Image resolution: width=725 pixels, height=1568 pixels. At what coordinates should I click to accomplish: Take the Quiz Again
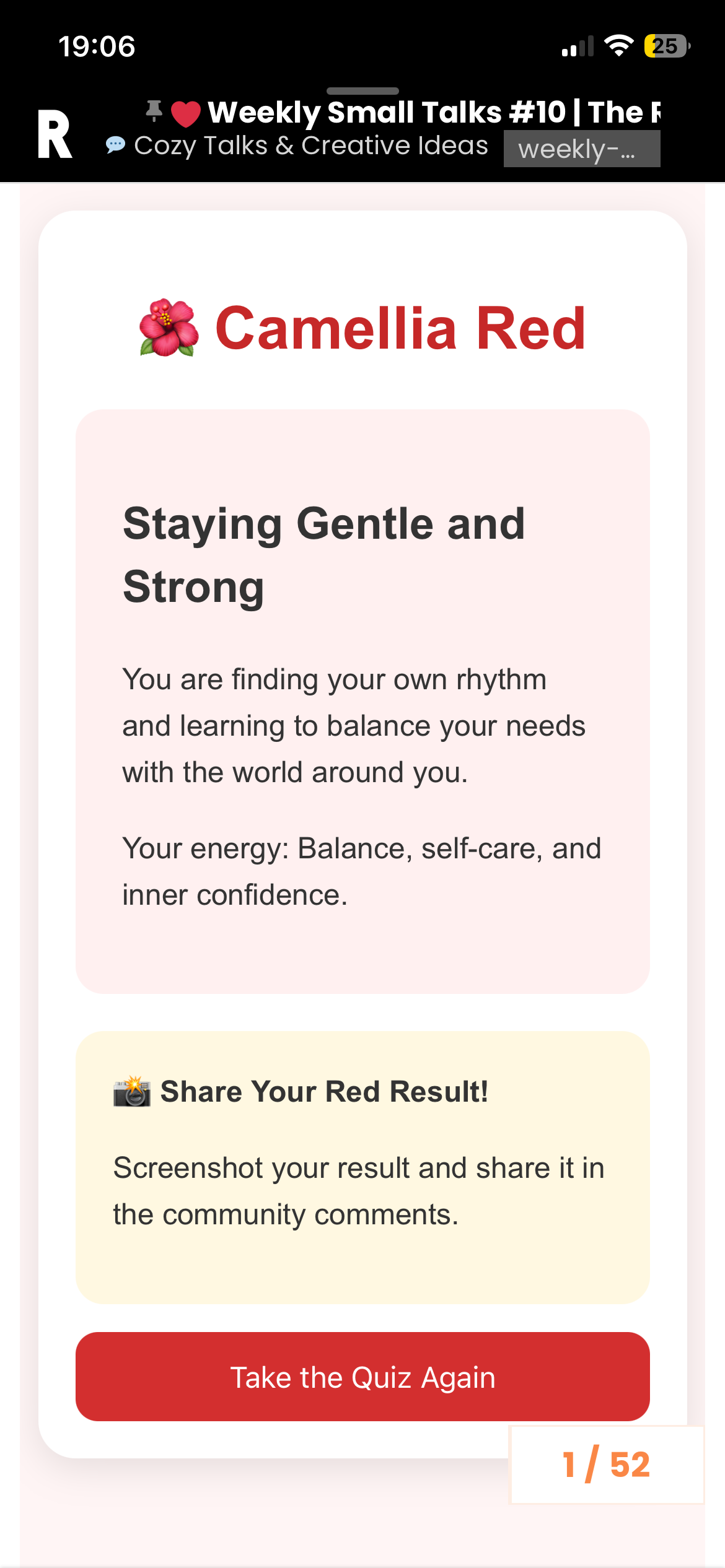(x=362, y=1377)
